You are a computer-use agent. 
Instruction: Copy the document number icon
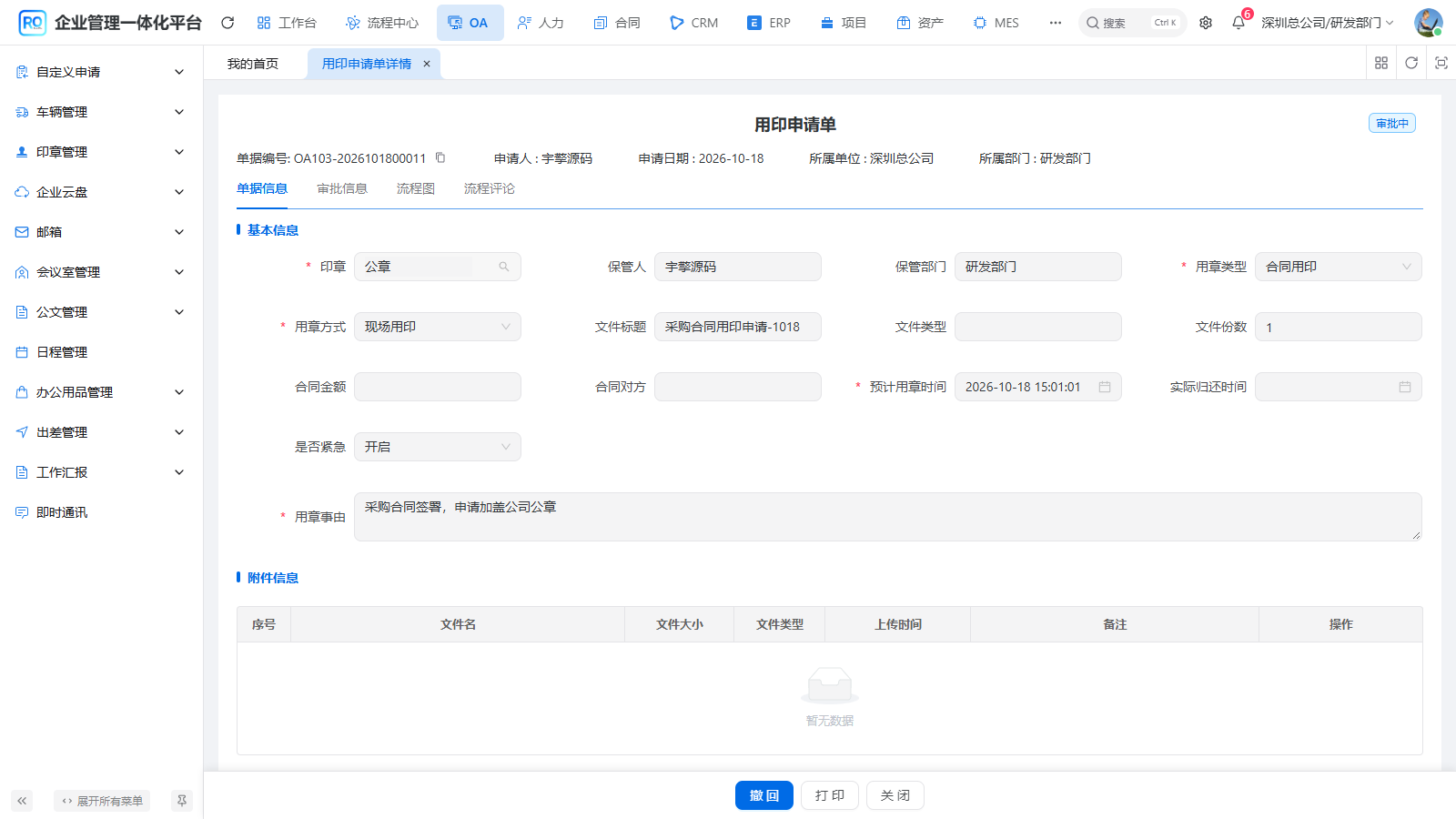440,157
